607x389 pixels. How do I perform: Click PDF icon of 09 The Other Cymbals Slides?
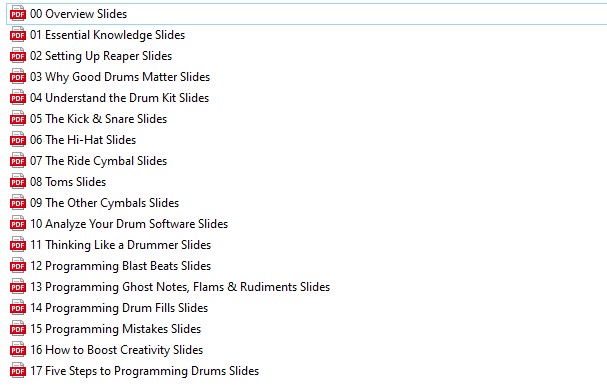(x=18, y=202)
